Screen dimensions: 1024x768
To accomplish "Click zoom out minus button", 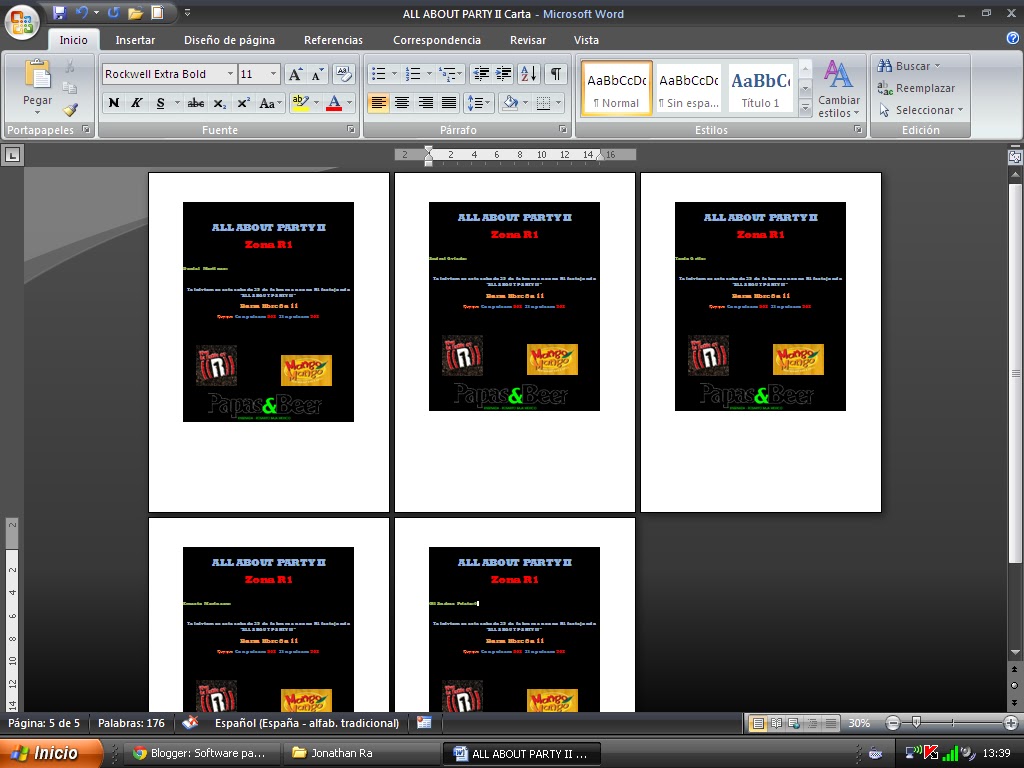I will click(893, 723).
